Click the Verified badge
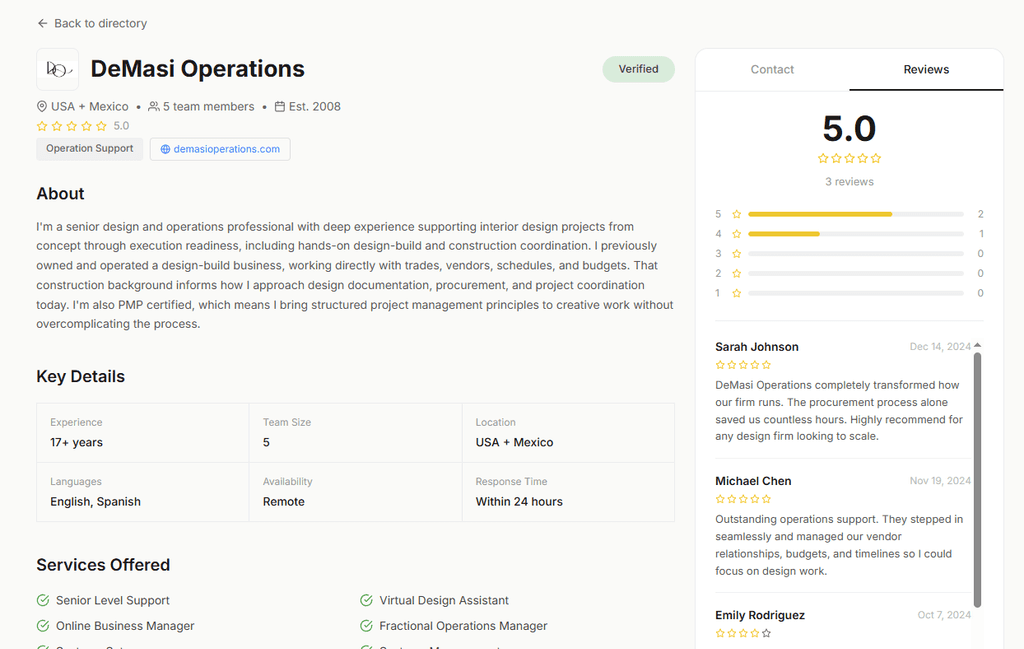The image size is (1024, 649). coord(638,69)
